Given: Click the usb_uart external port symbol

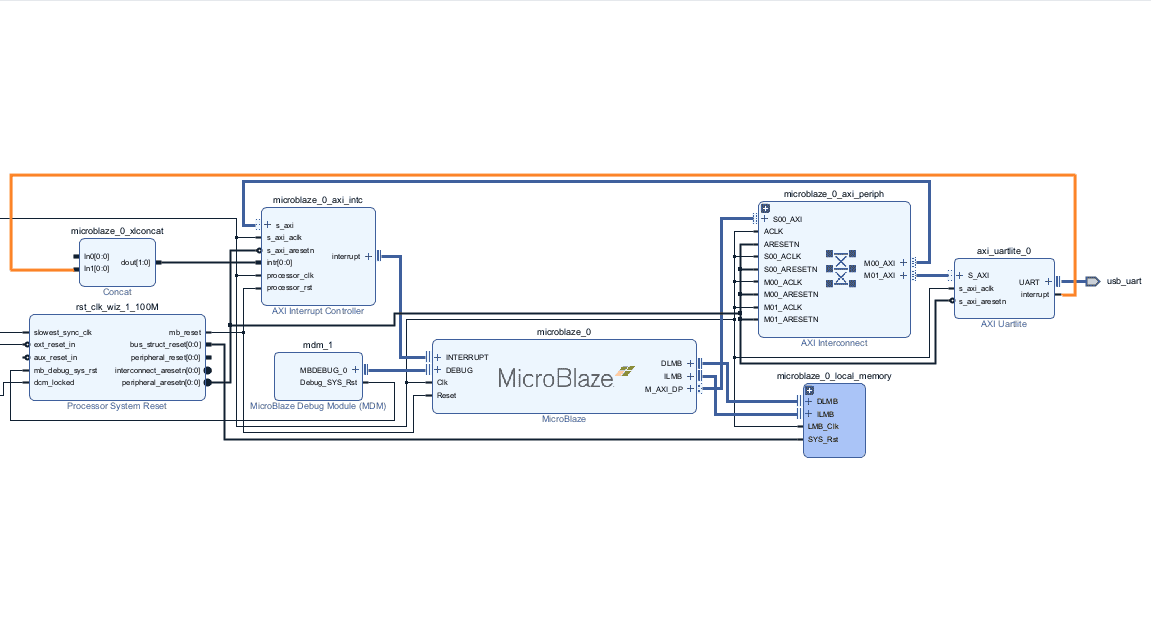Looking at the screenshot, I should tap(1092, 282).
